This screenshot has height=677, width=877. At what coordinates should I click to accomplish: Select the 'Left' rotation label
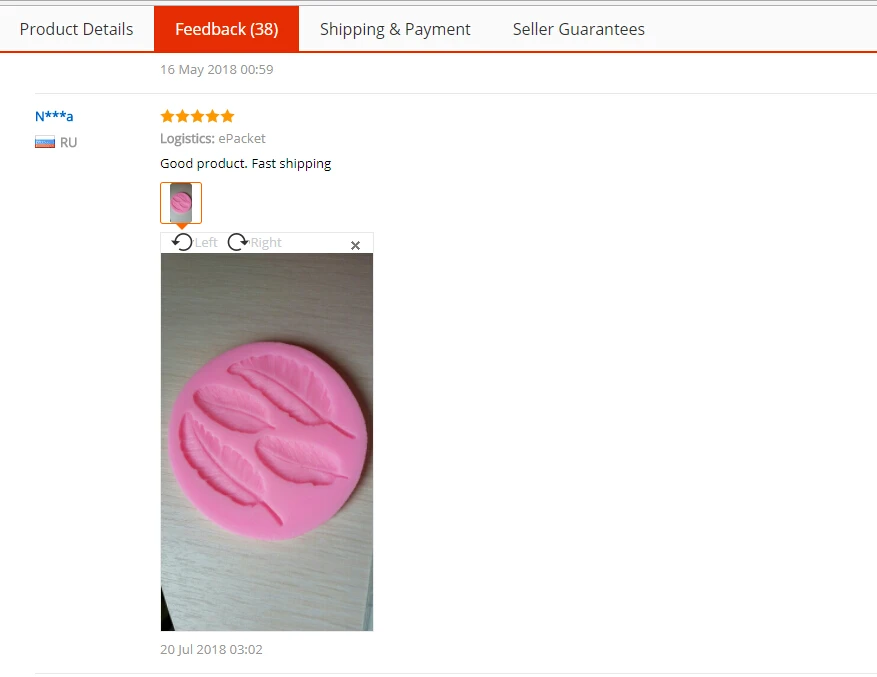click(x=206, y=242)
